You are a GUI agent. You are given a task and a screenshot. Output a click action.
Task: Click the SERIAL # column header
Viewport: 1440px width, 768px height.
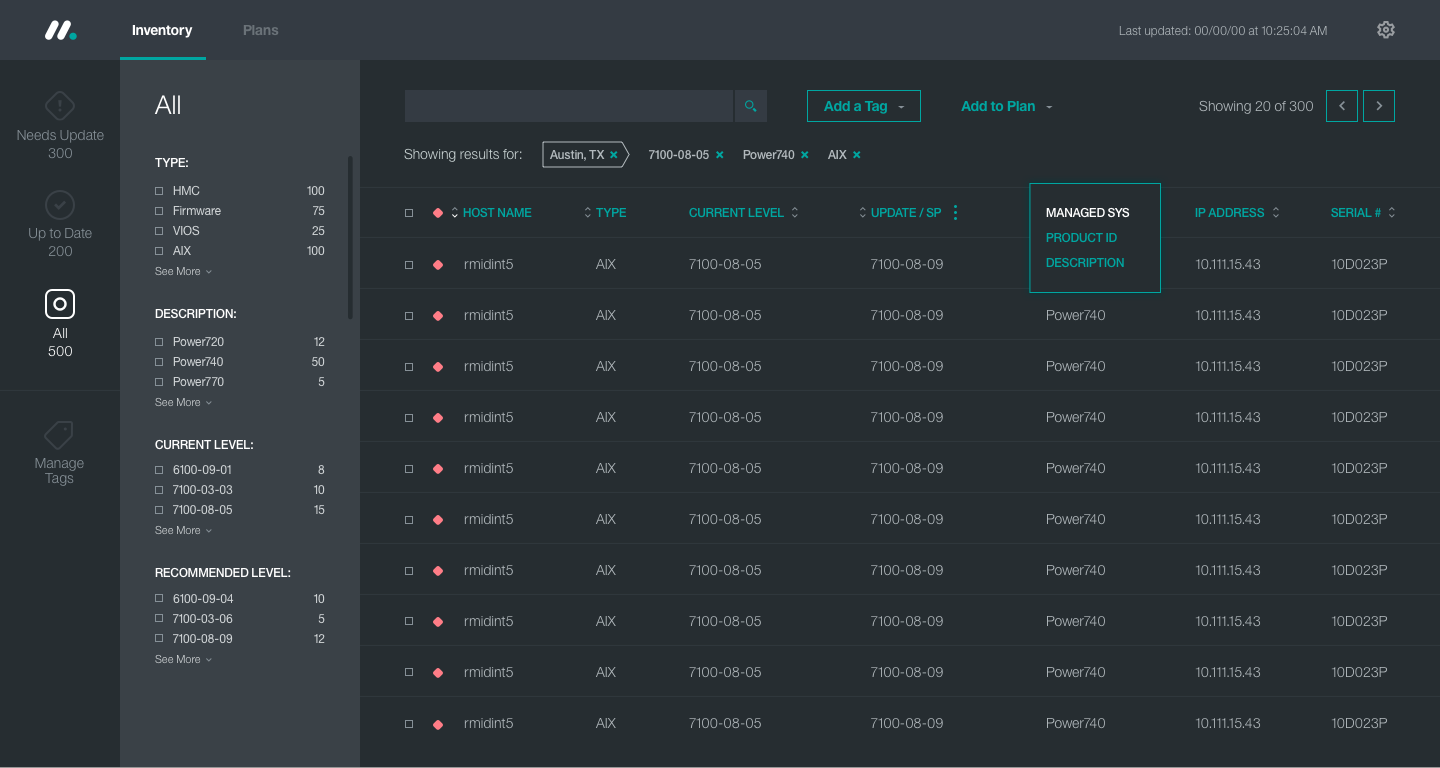(1355, 213)
